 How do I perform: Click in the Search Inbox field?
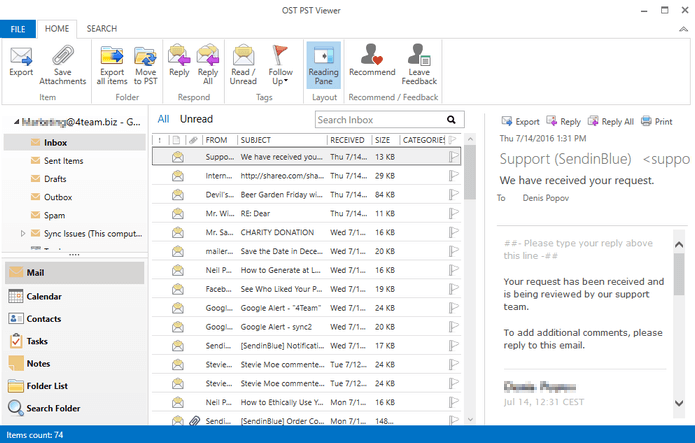pos(380,120)
